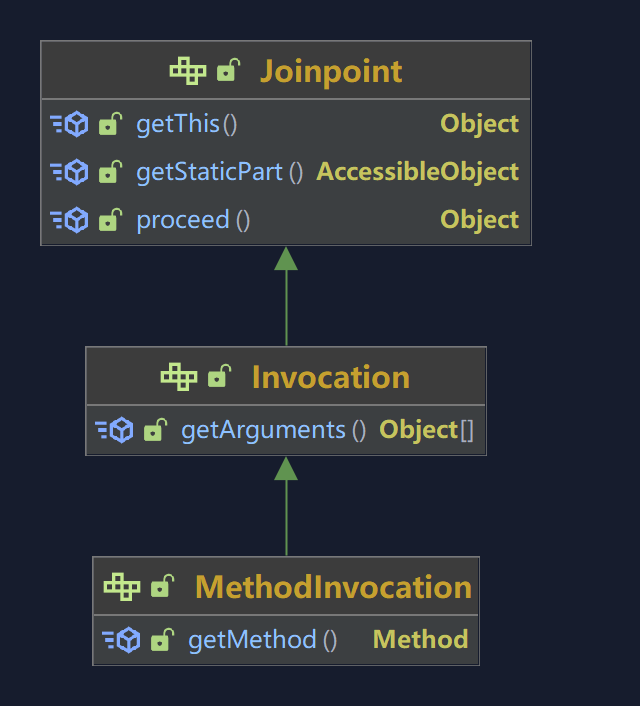Click the lock icon beside Invocation title

[x=218, y=377]
